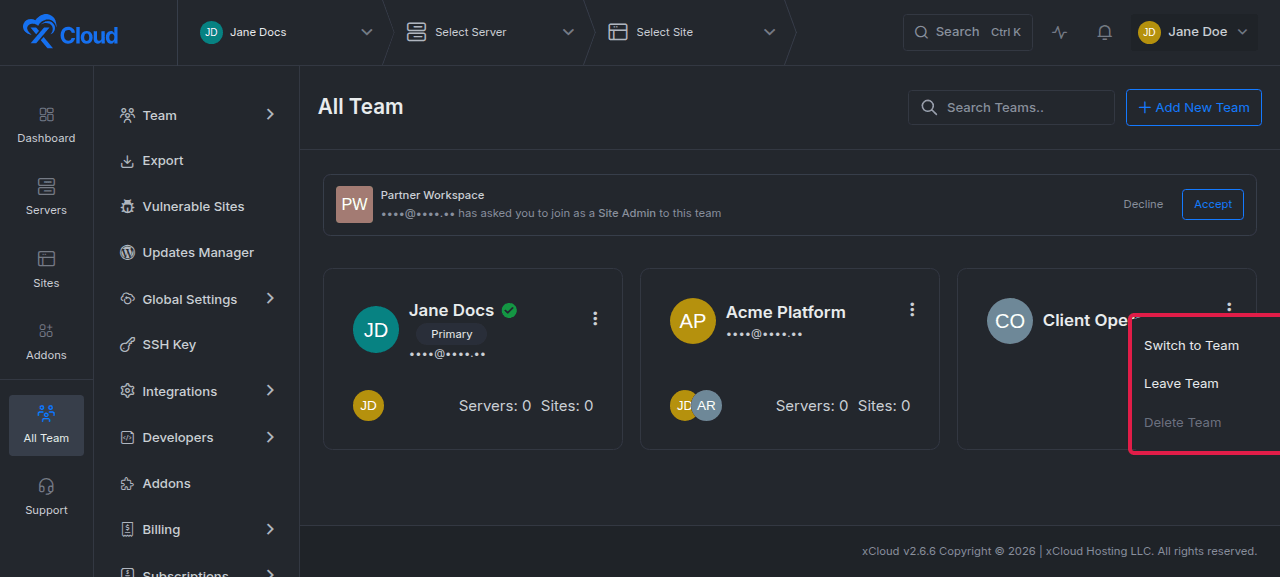The height and width of the screenshot is (577, 1280).
Task: Expand the Billing submenu
Action: pyautogui.click(x=270, y=529)
